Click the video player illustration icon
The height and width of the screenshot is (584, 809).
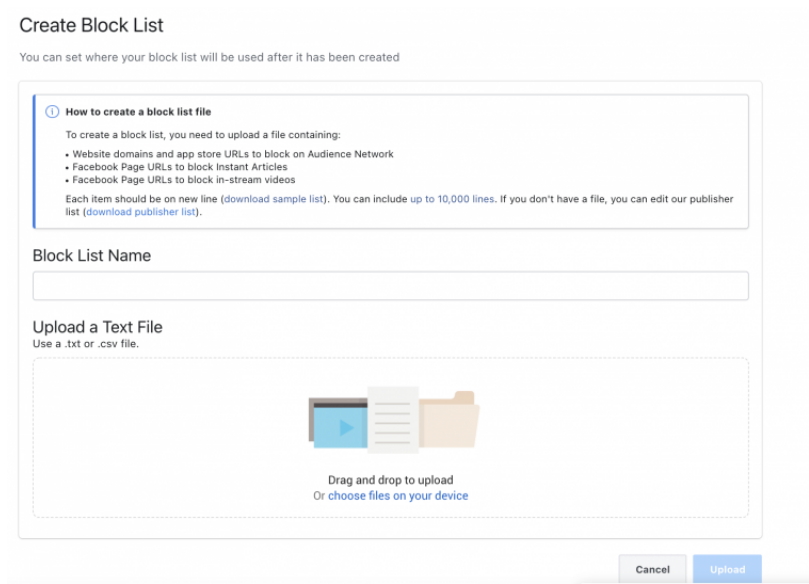click(x=338, y=422)
